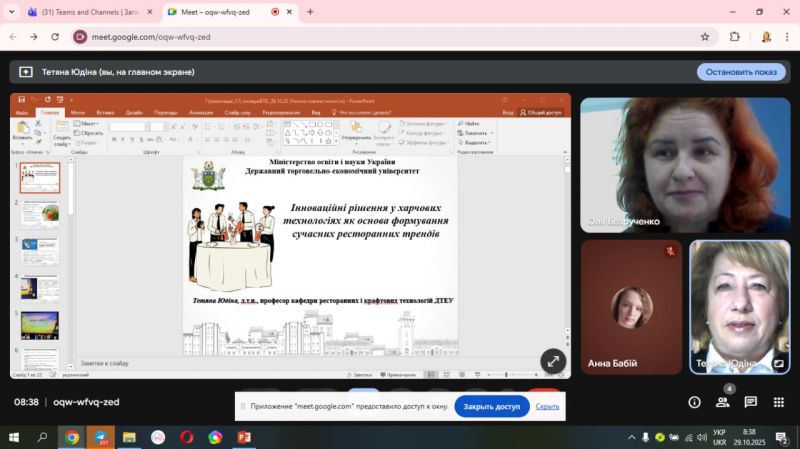Bookmark this page with star icon
The height and width of the screenshot is (449, 800).
705,37
